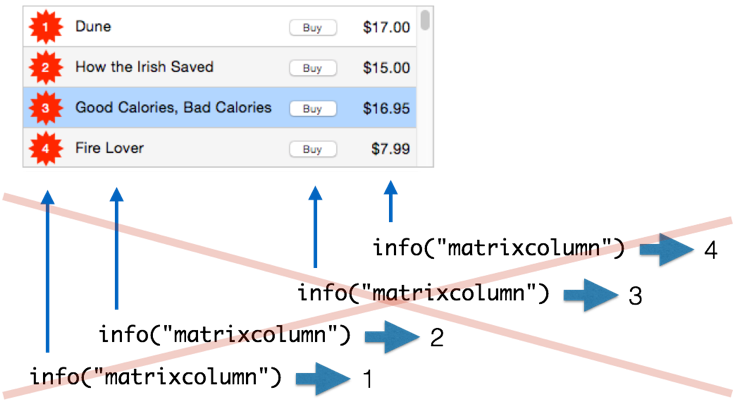Select the How the Irish Saved row
735x402 pixels.
220,67
